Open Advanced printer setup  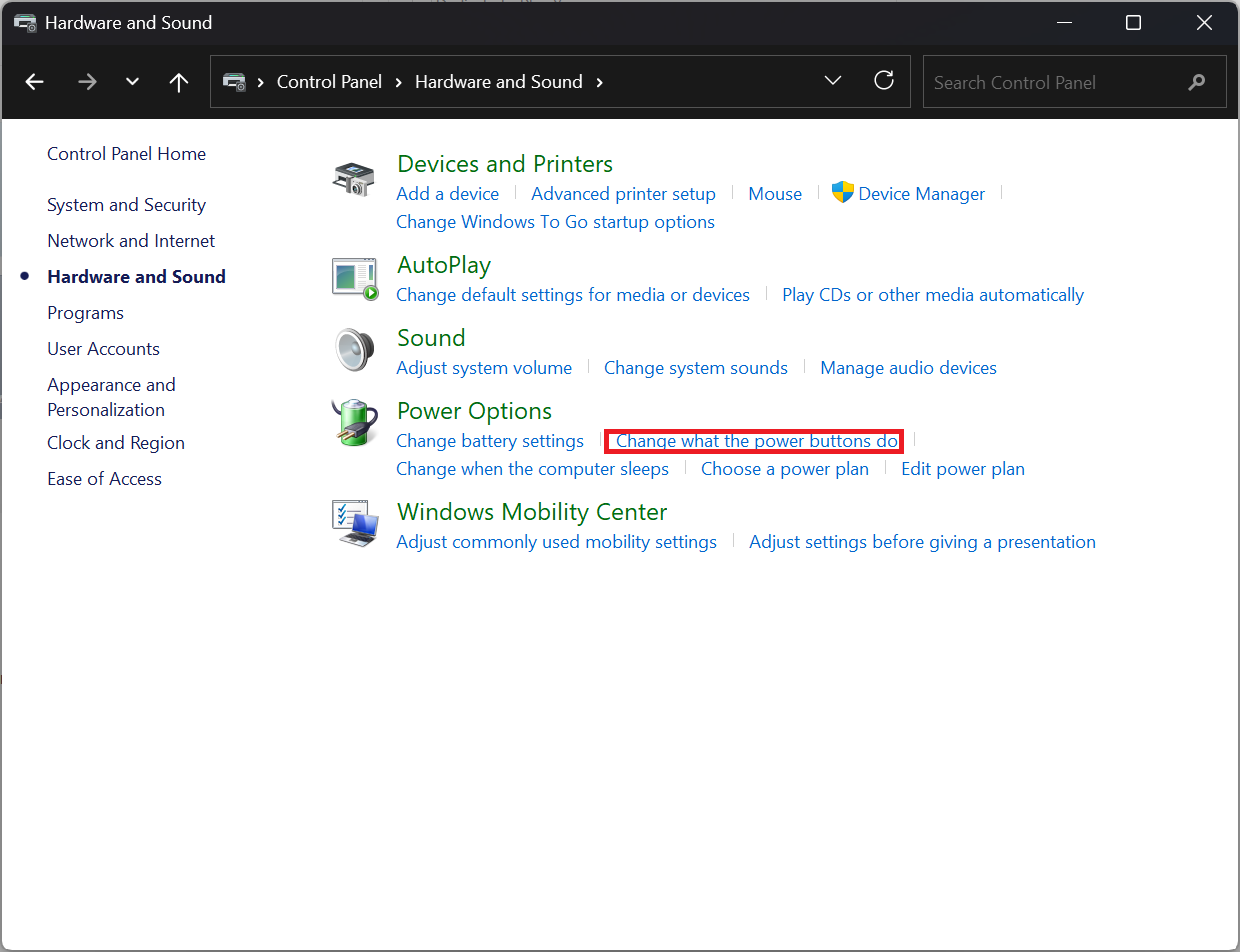pos(623,194)
